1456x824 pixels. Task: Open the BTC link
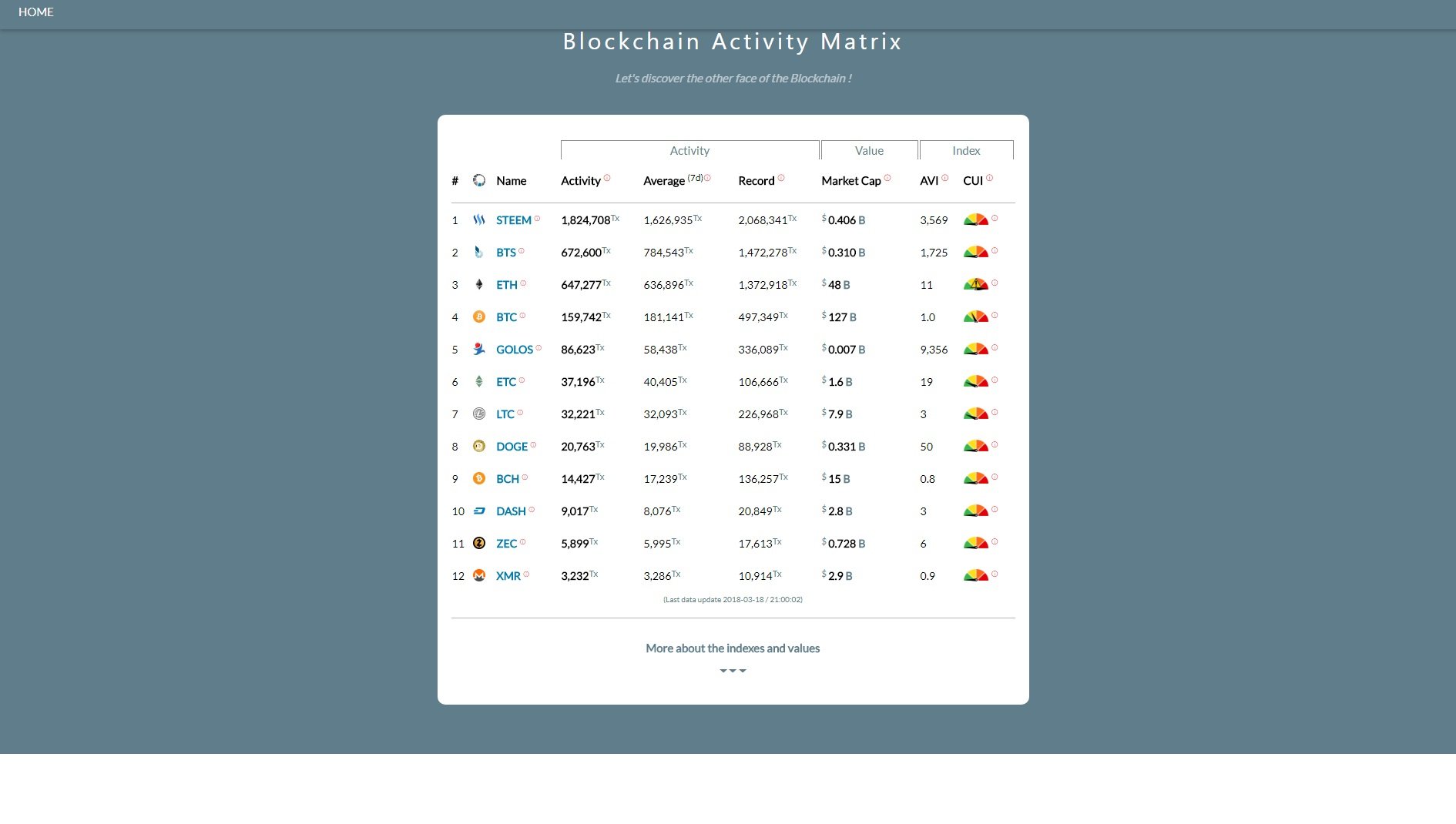507,317
